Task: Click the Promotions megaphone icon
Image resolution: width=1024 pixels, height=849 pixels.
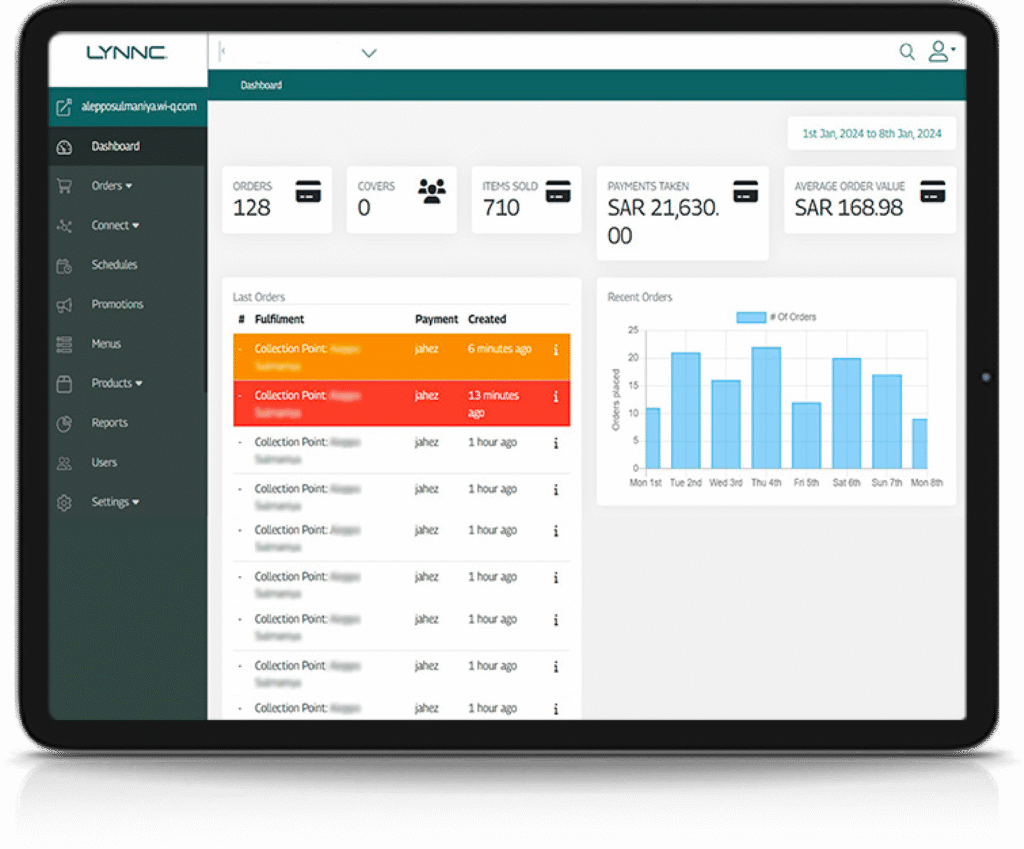Action: point(64,304)
